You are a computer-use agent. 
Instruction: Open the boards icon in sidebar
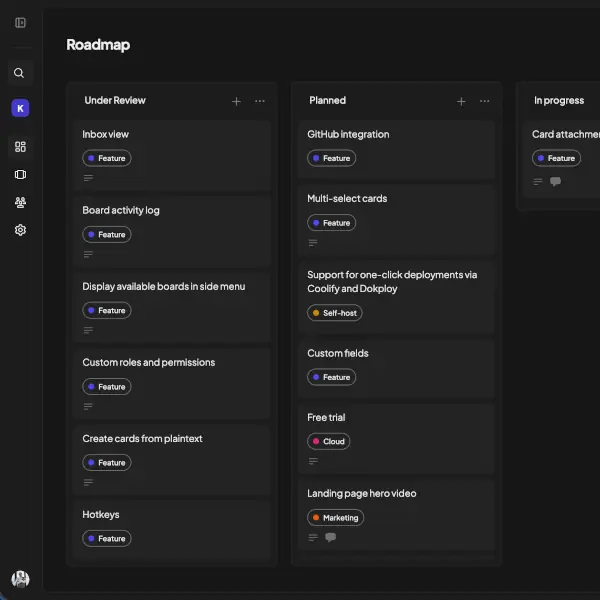coord(20,147)
